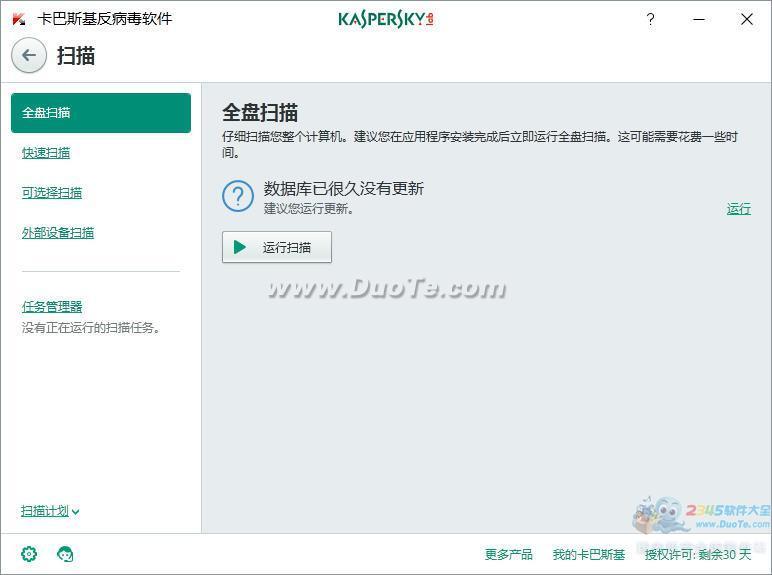772x575 pixels.
Task: Click 授权许可: 剩余30 天 link
Action: pos(698,554)
